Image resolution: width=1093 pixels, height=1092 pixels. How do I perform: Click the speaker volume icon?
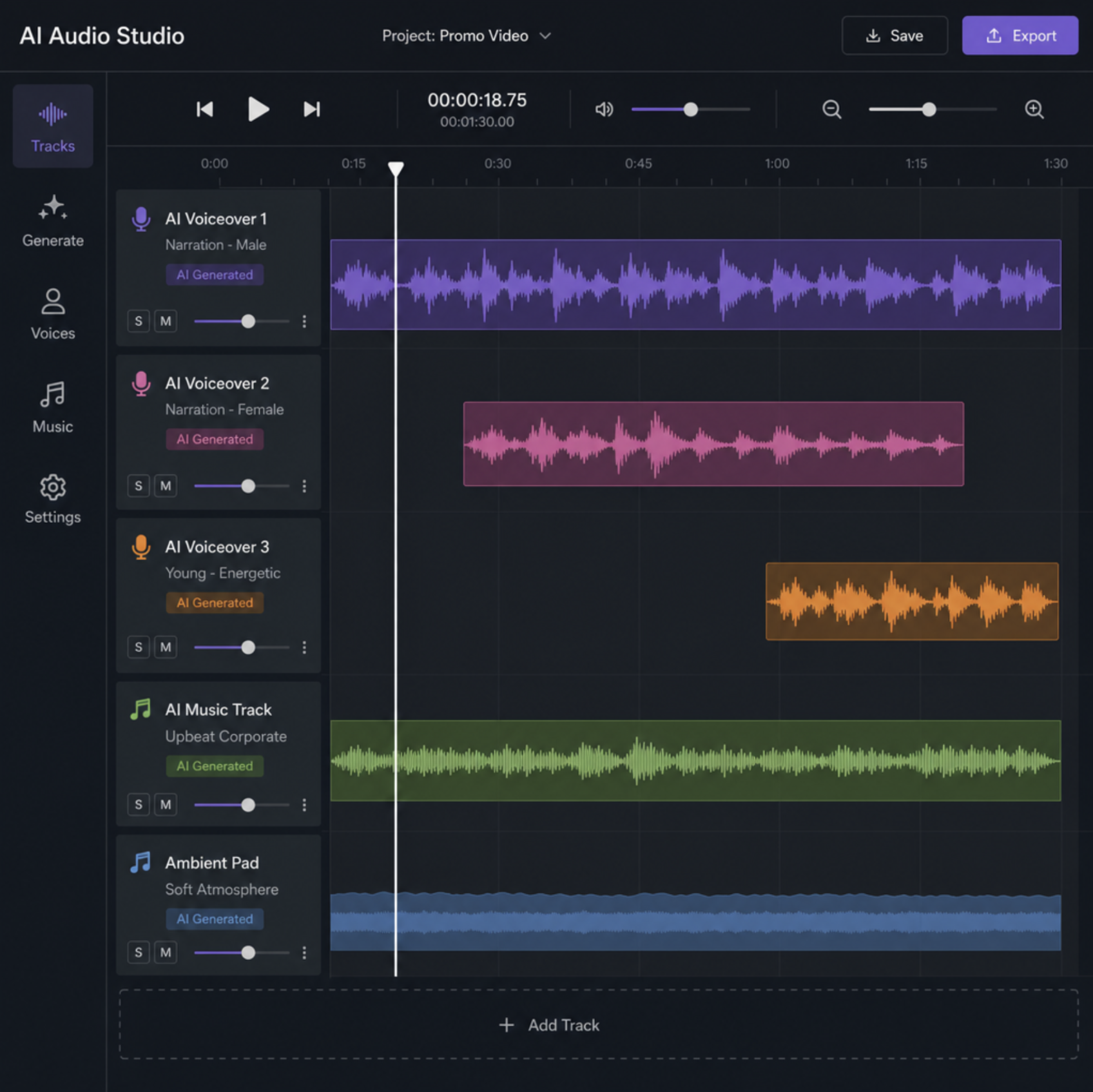(x=604, y=109)
